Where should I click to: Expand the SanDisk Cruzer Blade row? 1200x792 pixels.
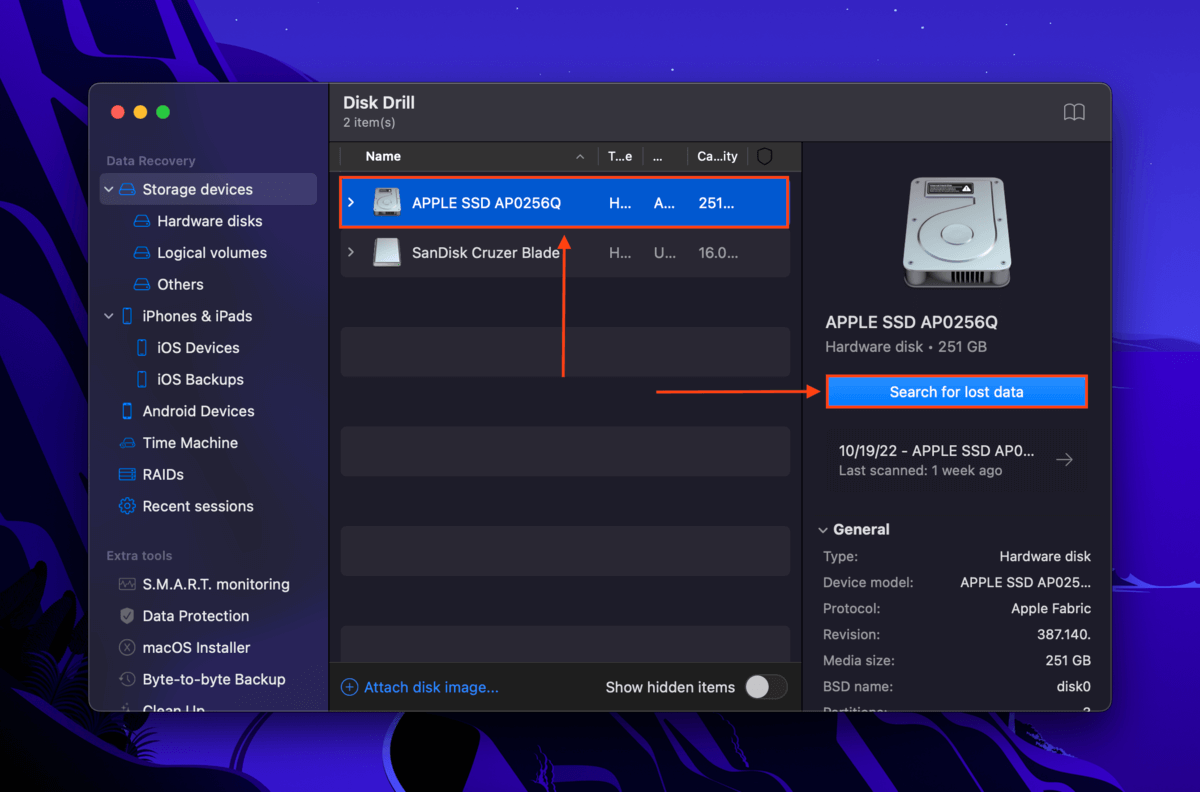[x=351, y=252]
